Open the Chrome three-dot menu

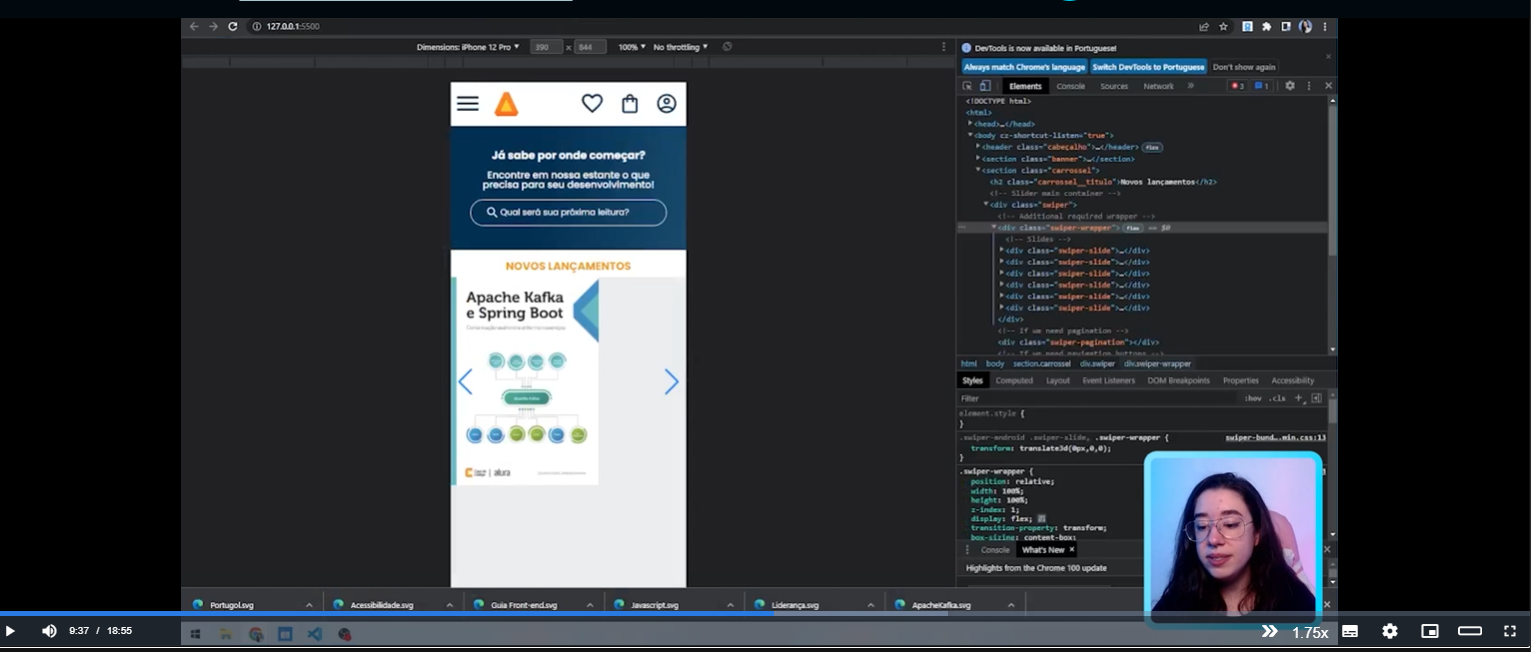(1325, 27)
